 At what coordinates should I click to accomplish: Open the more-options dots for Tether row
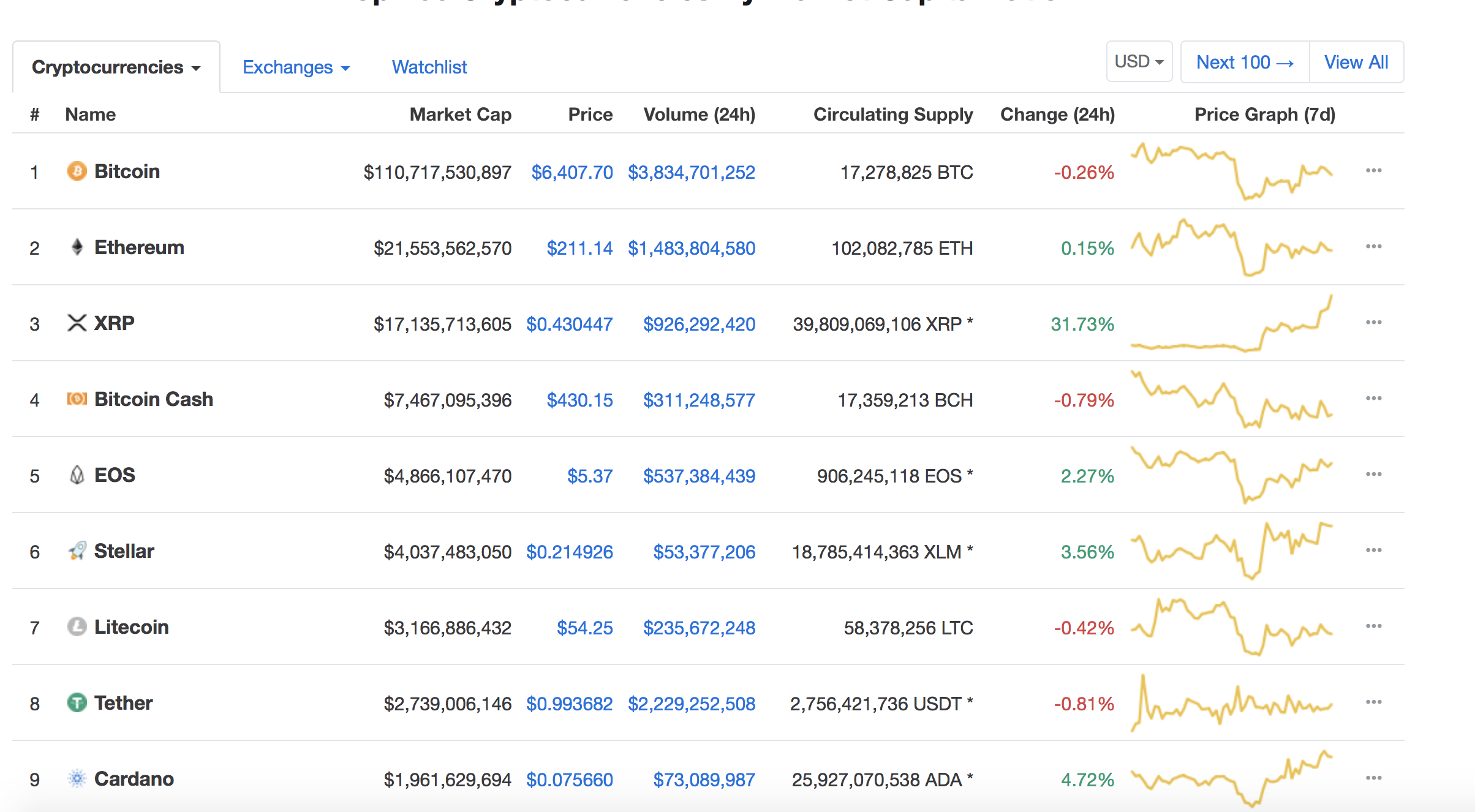[x=1373, y=702]
